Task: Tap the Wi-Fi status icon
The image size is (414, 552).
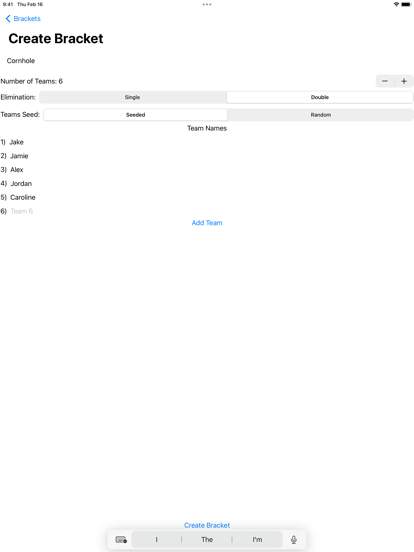Action: 396,5
